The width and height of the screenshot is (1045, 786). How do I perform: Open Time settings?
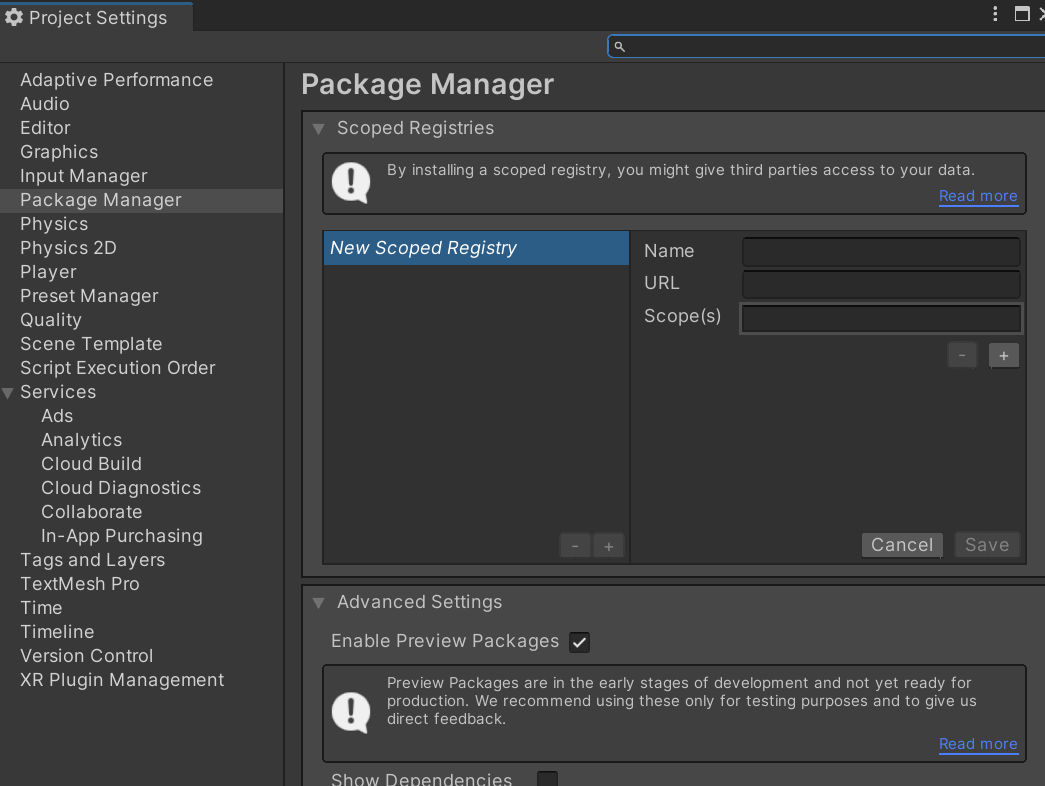(x=41, y=608)
